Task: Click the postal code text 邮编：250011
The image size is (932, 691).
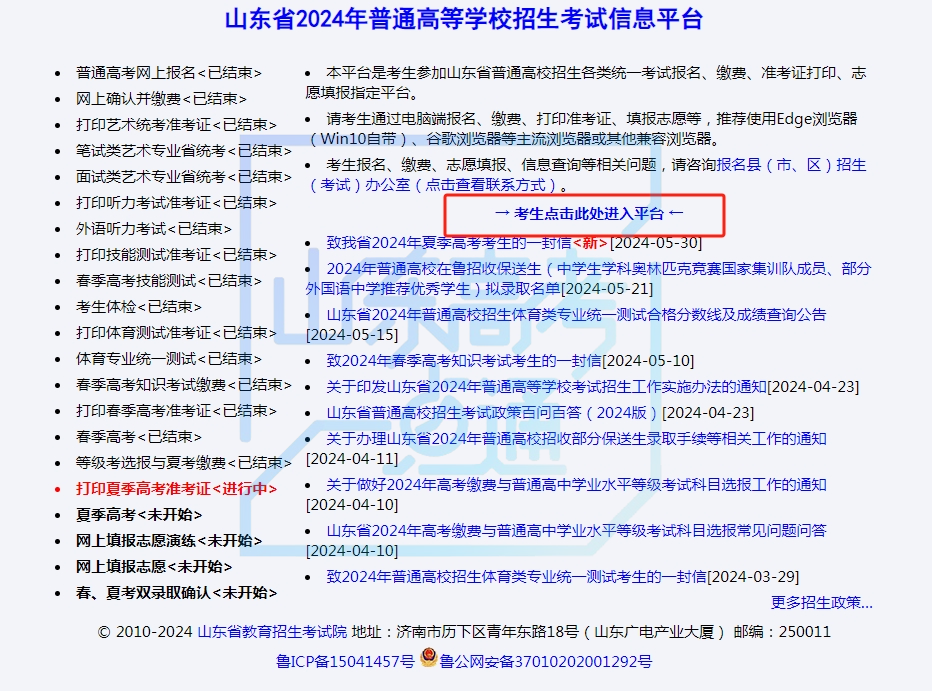Action: point(782,632)
